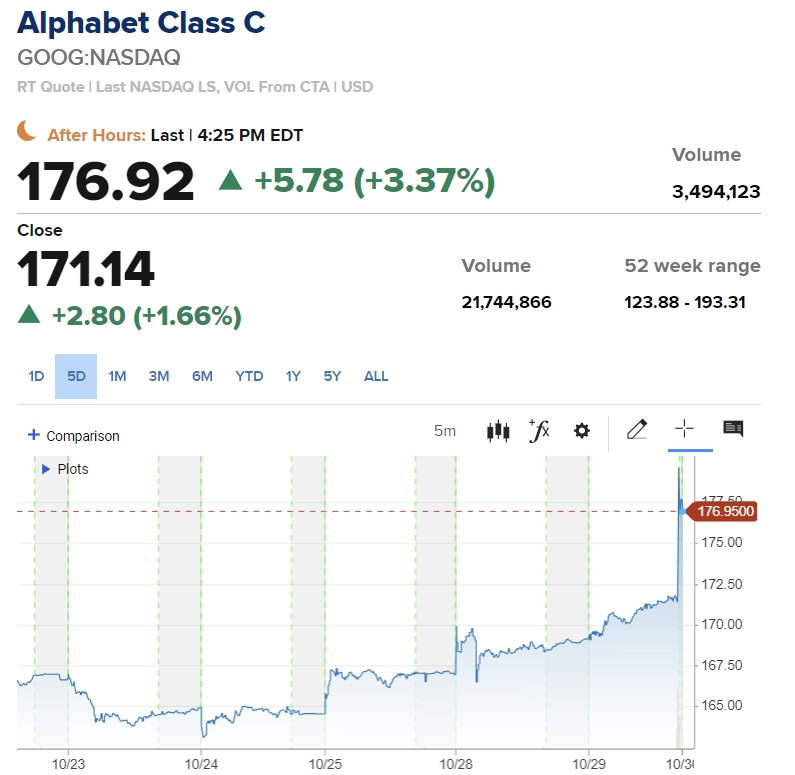Click the Comparison link
This screenshot has width=795, height=775.
click(x=82, y=436)
